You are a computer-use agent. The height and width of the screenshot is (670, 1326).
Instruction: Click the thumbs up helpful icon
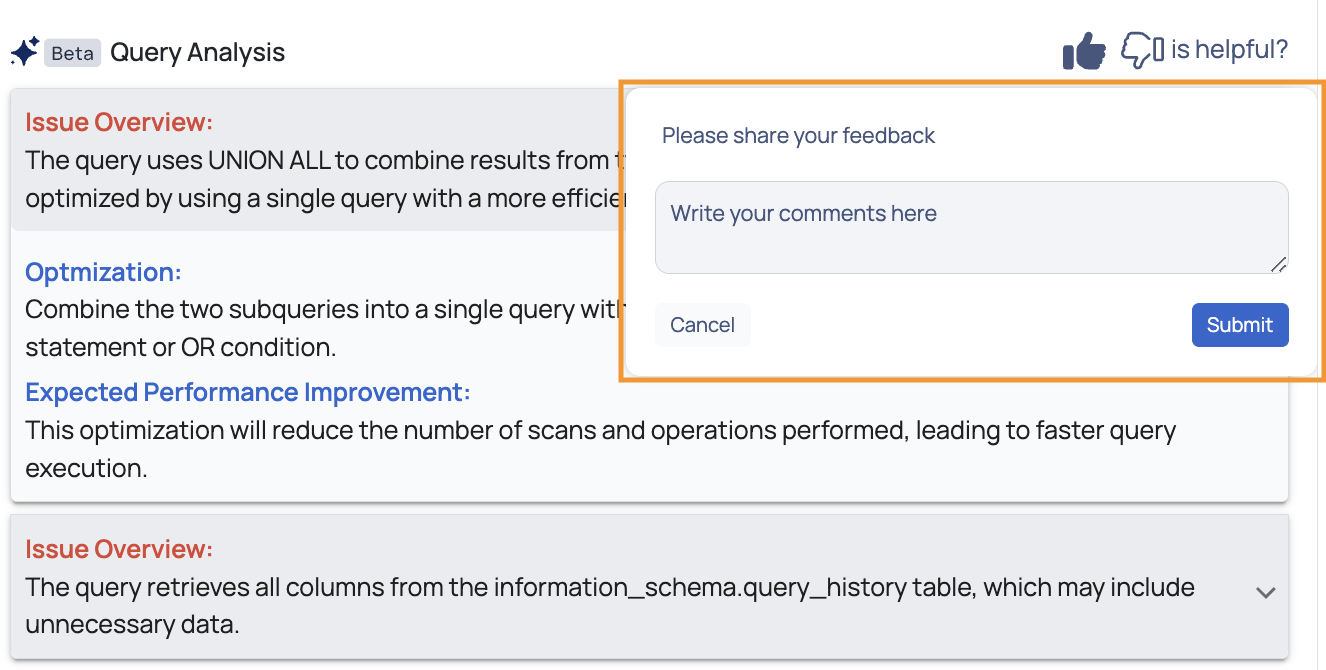1084,50
